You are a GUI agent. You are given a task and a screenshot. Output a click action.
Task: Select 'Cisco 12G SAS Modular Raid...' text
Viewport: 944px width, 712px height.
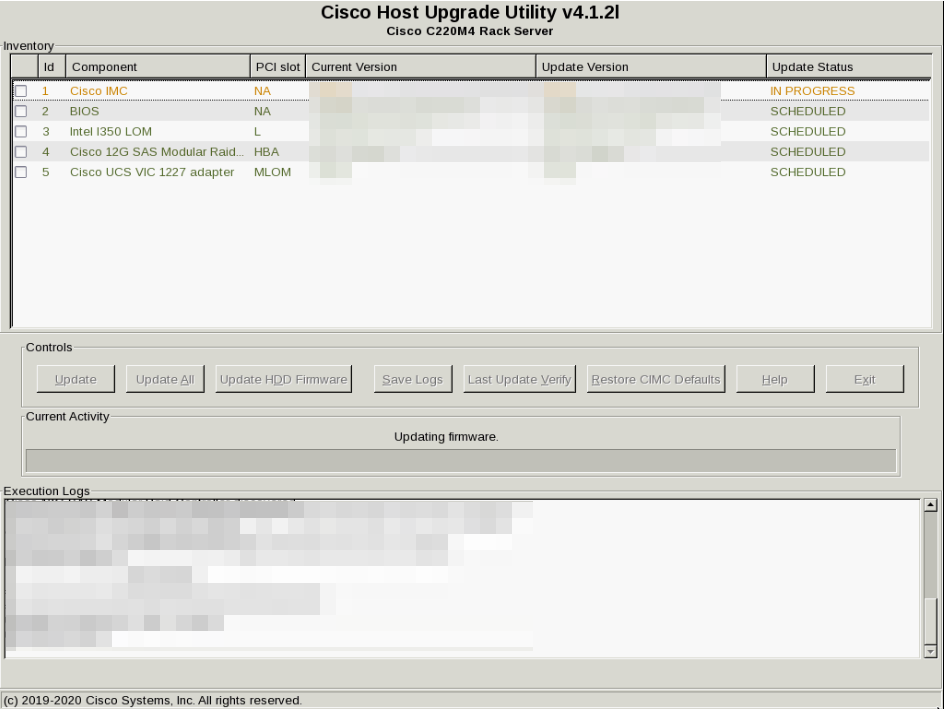point(157,152)
